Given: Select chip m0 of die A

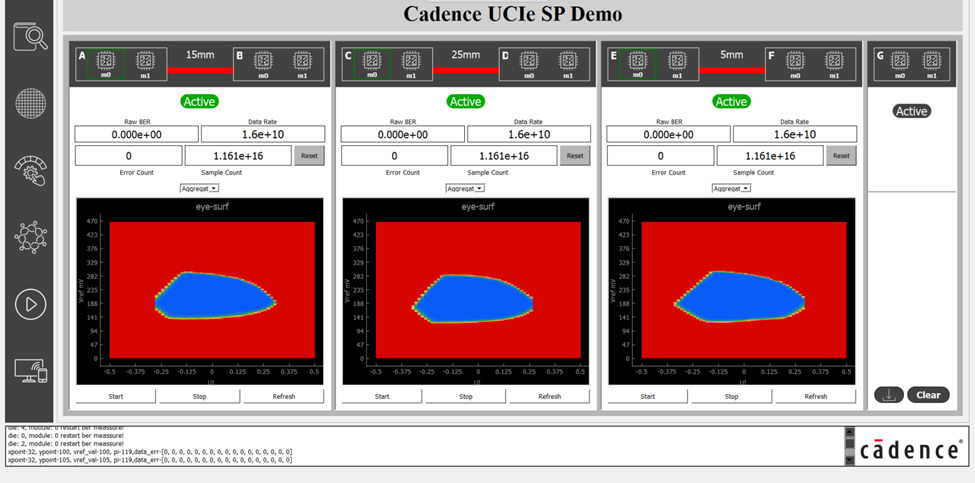Looking at the screenshot, I should (x=106, y=64).
